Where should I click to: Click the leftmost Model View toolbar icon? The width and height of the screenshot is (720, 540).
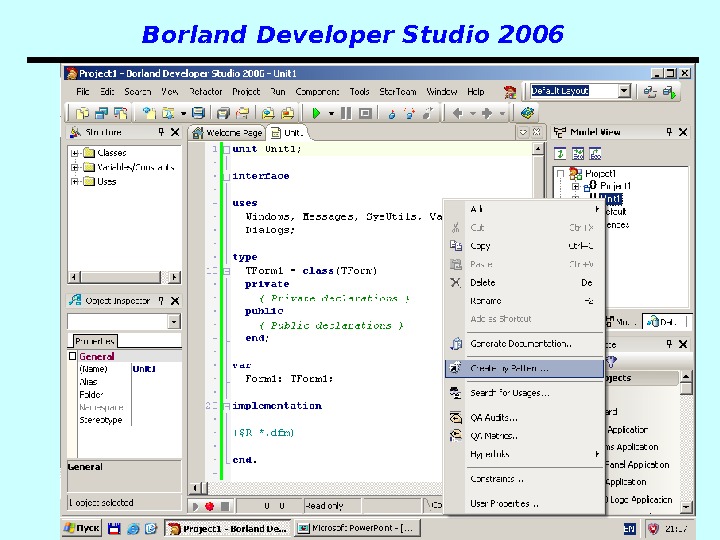(560, 153)
